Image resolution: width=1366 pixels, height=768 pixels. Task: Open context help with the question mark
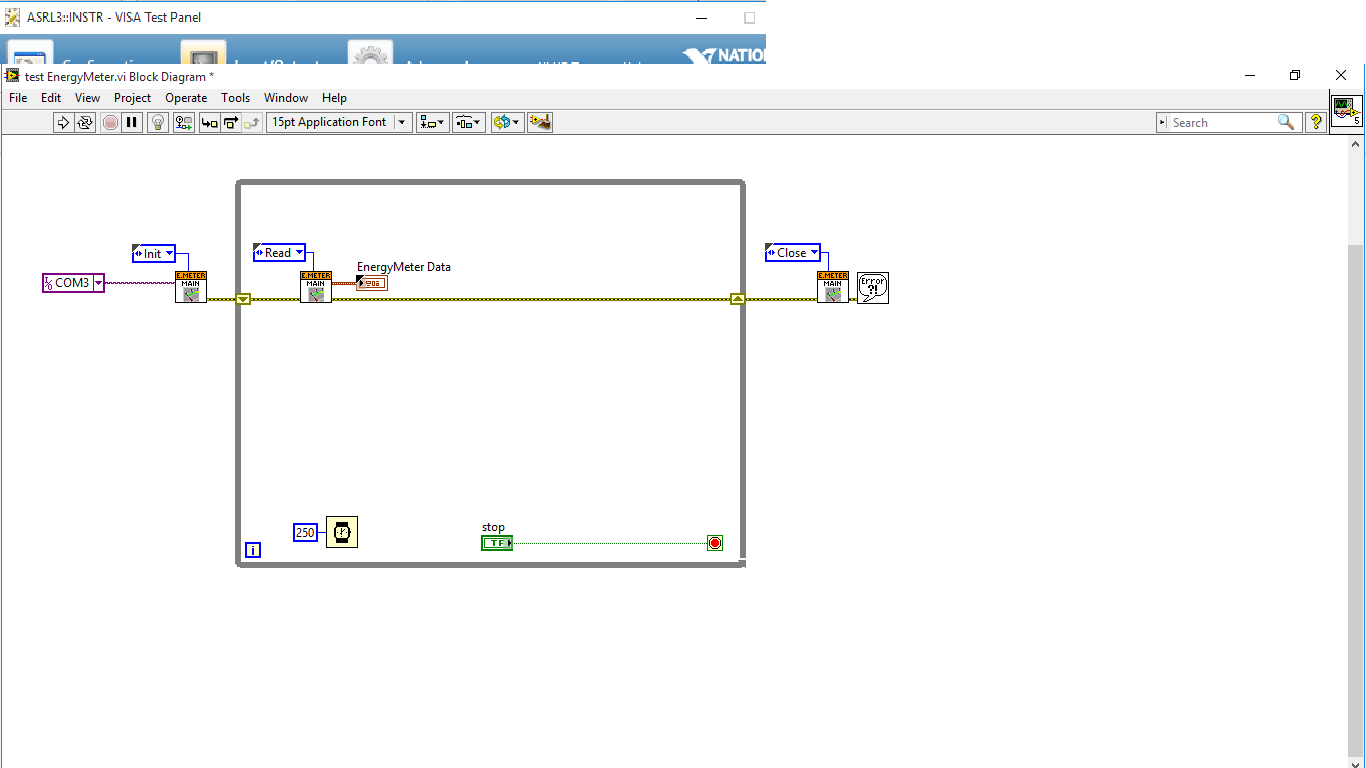tap(1316, 122)
